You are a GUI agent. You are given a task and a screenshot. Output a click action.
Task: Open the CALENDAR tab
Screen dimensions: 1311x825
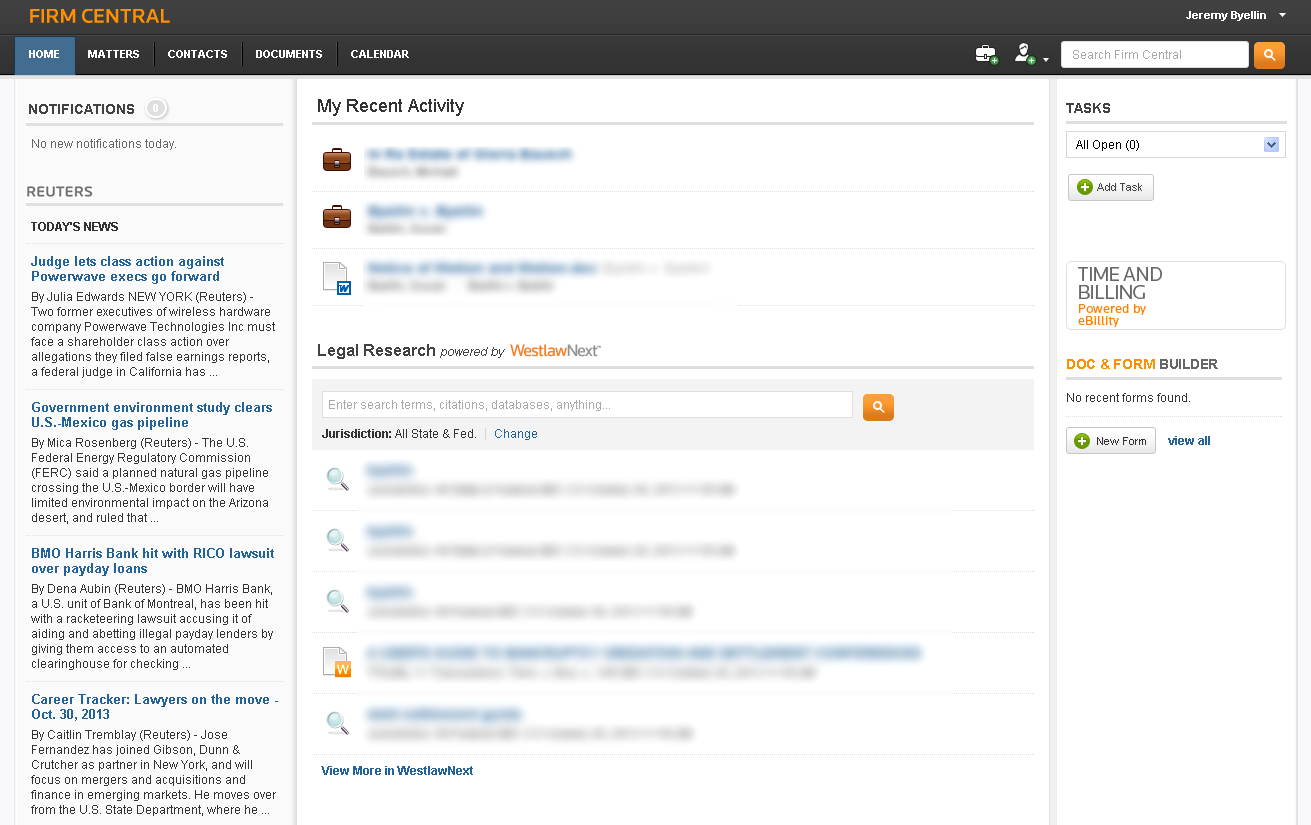pos(379,55)
